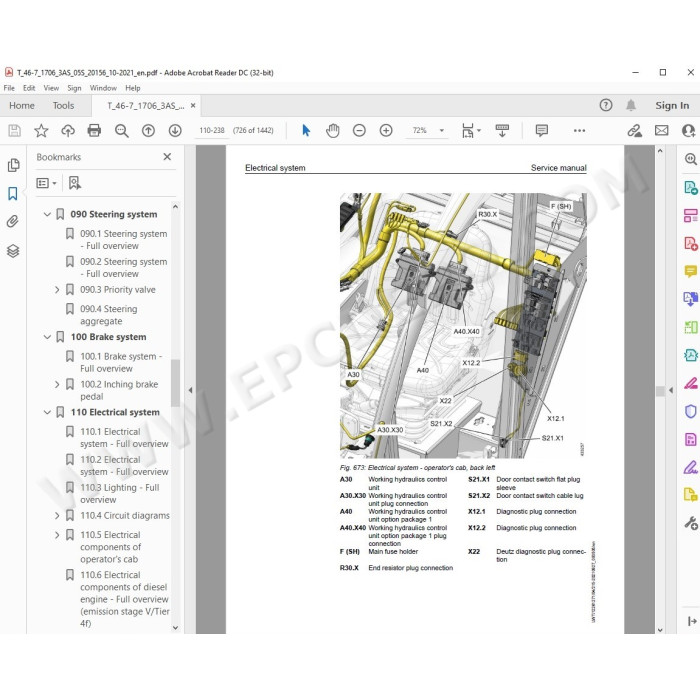
Task: Close the T_46-7_1706_3AS document tab
Action: point(193,106)
